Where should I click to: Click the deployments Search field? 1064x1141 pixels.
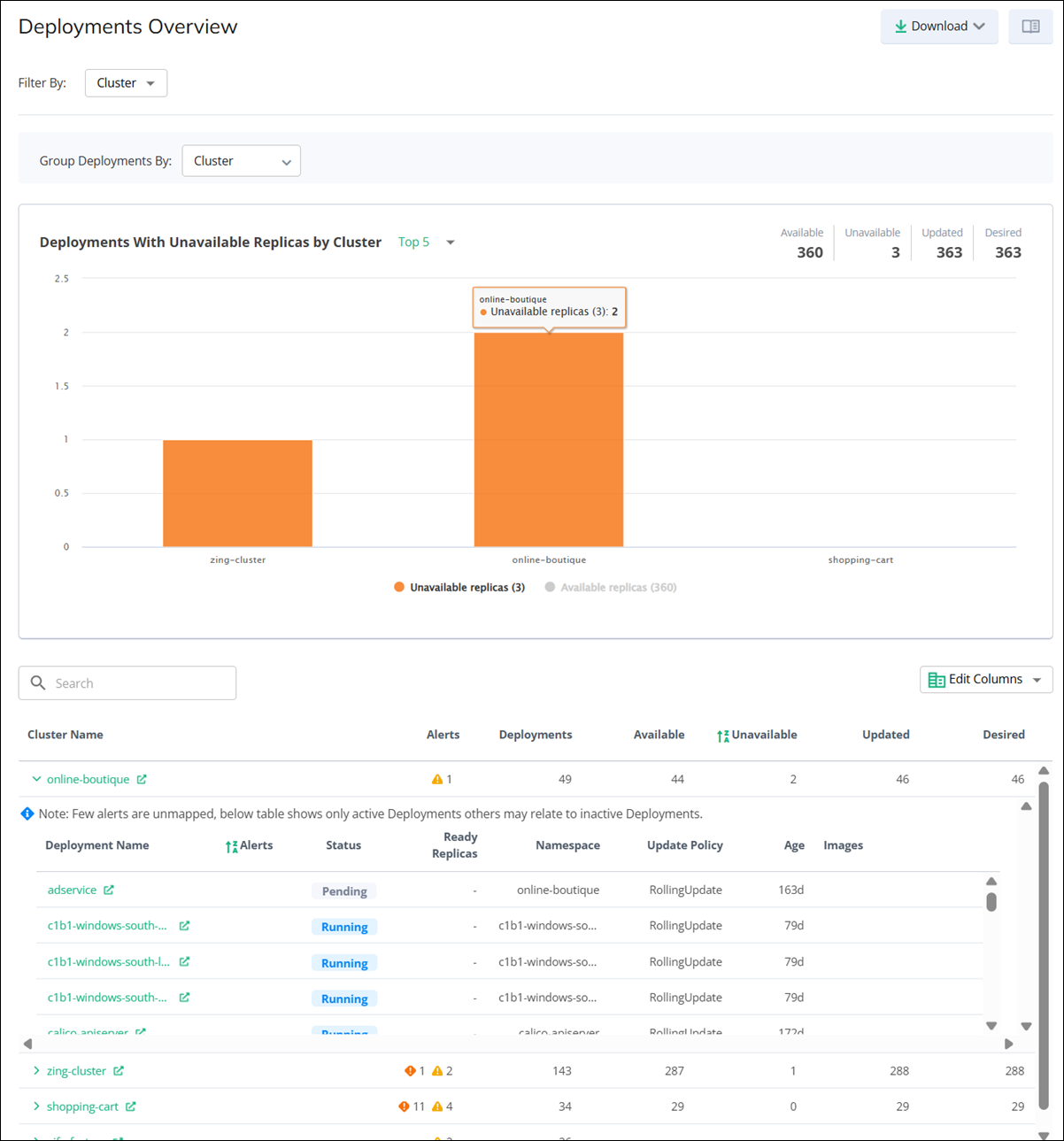click(x=127, y=683)
